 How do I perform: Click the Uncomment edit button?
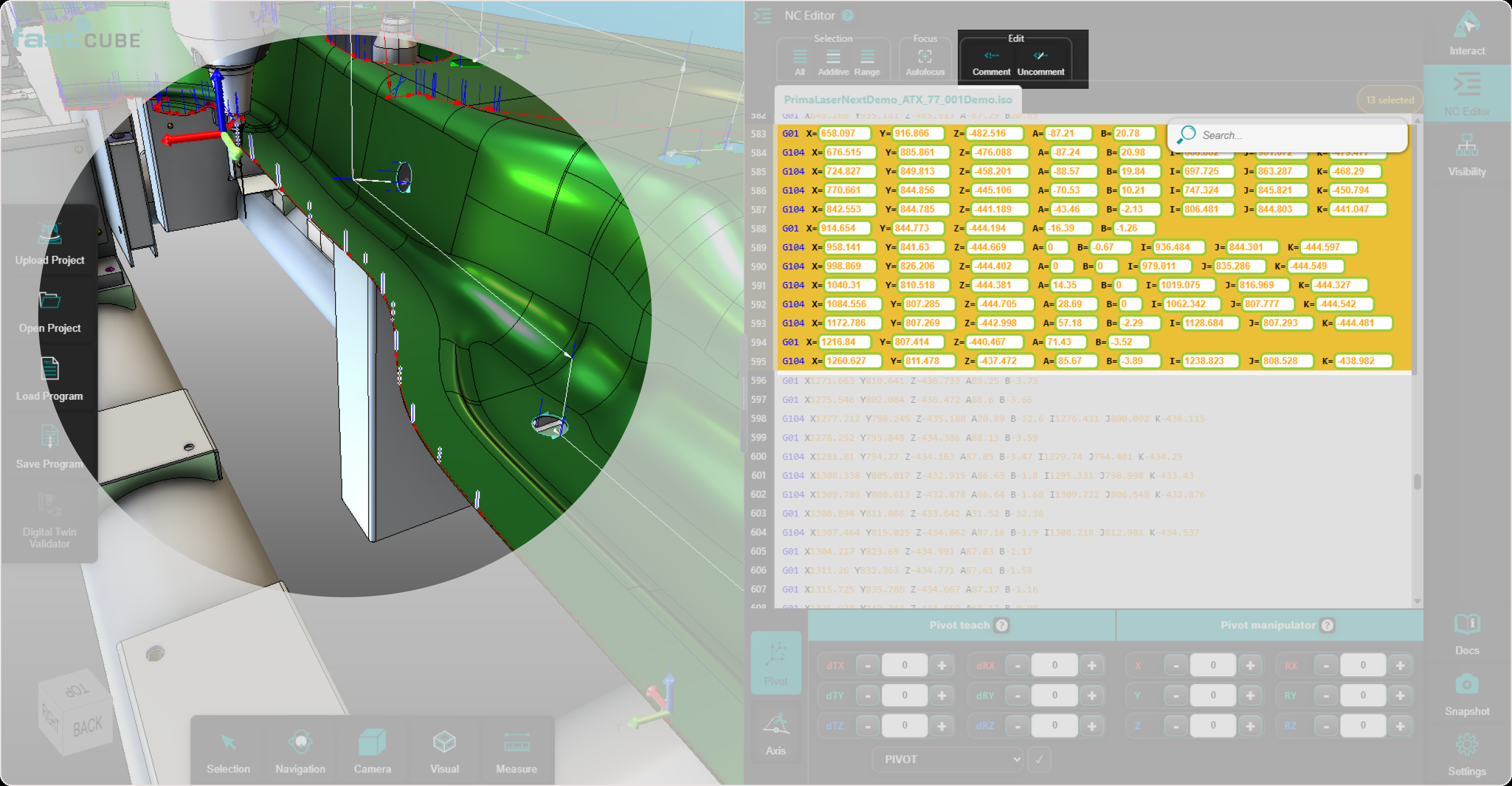point(1041,63)
